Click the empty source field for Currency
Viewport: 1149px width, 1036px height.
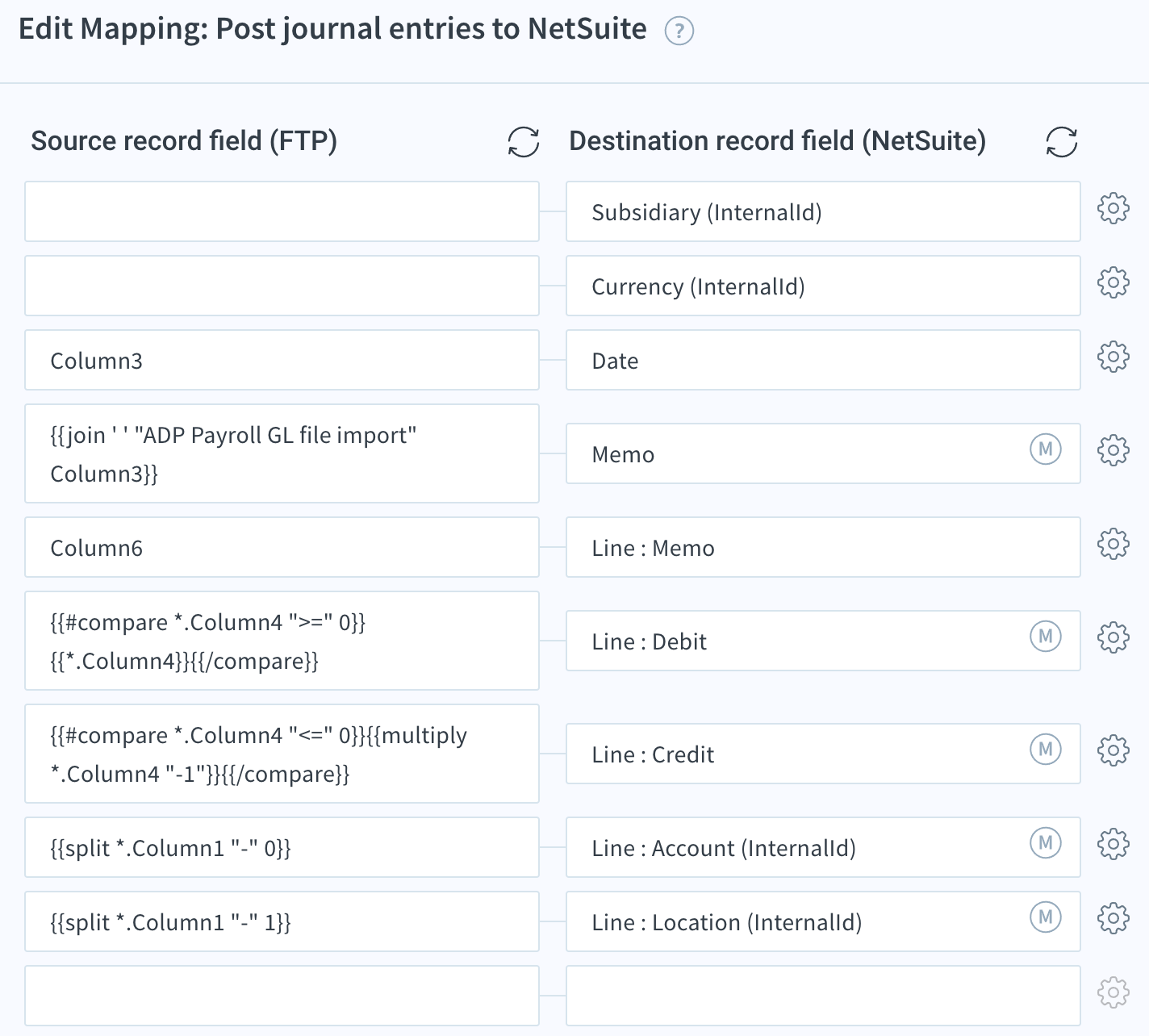coord(282,286)
